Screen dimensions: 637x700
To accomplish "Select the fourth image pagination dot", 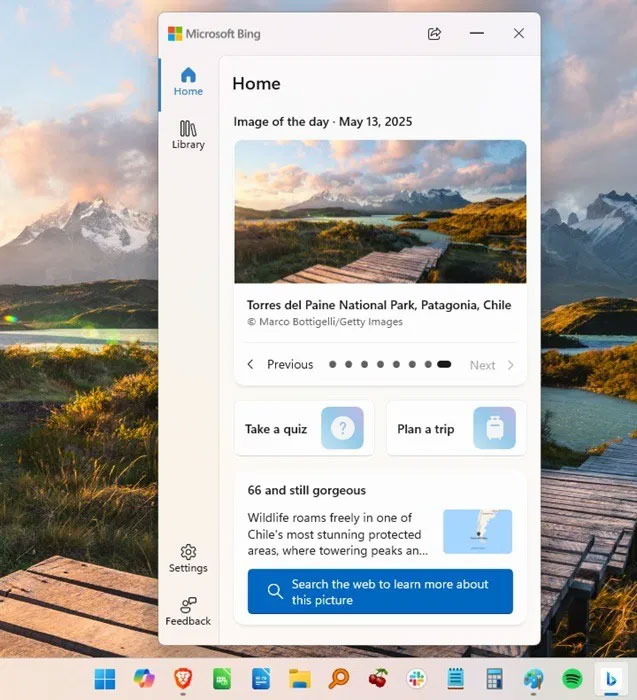I will pos(380,364).
